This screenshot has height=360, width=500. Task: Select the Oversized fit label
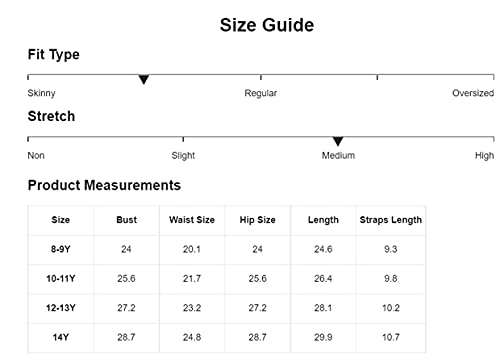click(473, 93)
